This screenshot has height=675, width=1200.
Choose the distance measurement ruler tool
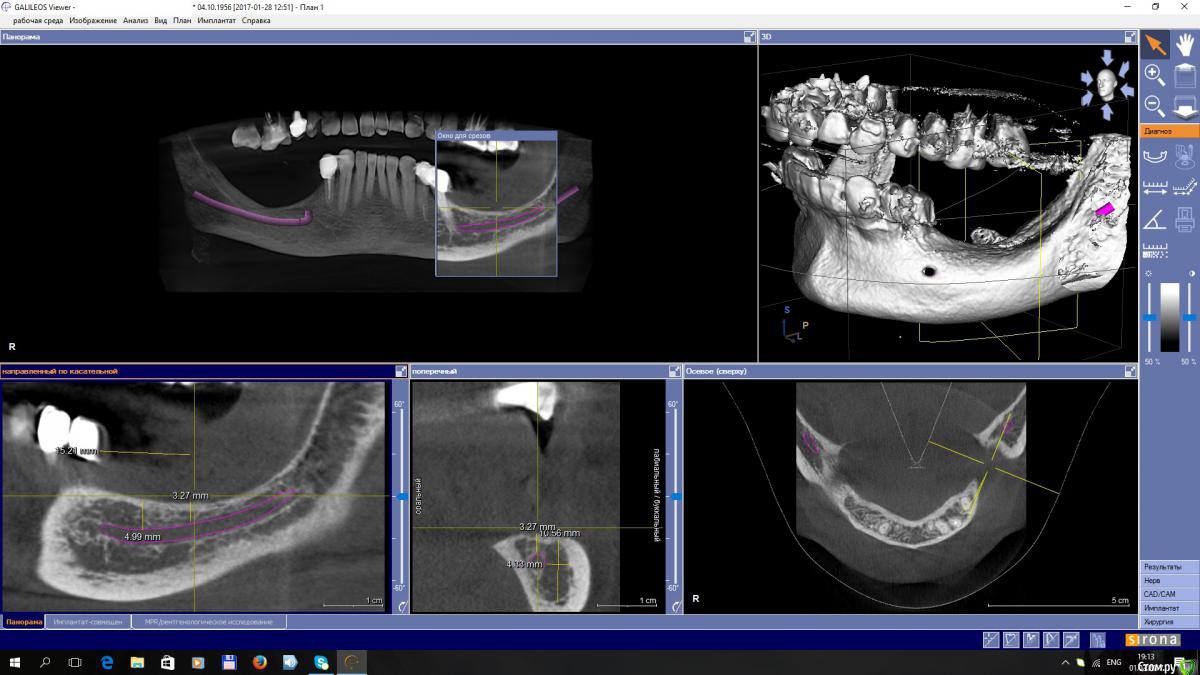1155,187
